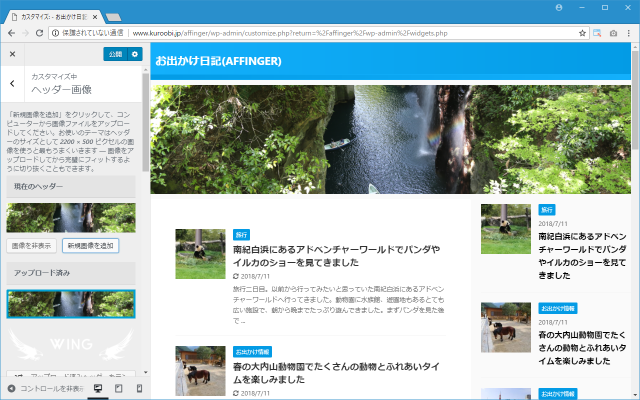Click the browser back button
640x400 pixels.
click(x=11, y=33)
